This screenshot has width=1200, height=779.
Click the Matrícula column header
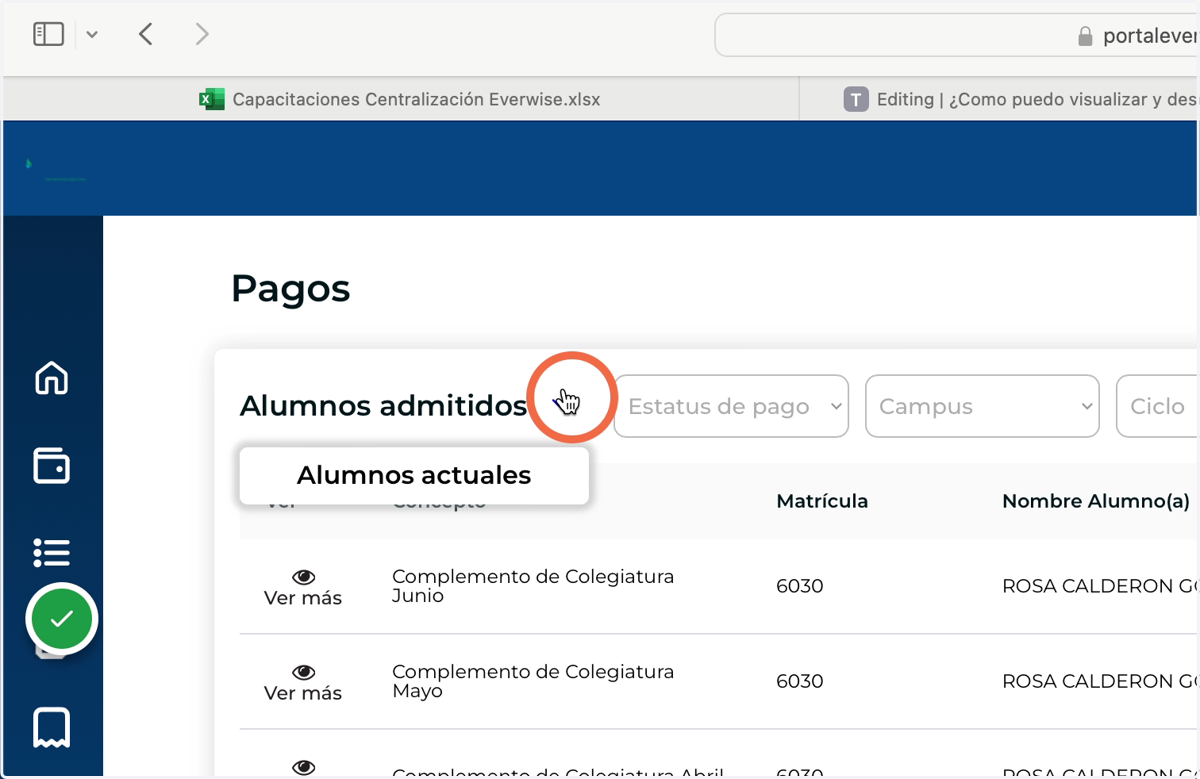click(x=822, y=501)
